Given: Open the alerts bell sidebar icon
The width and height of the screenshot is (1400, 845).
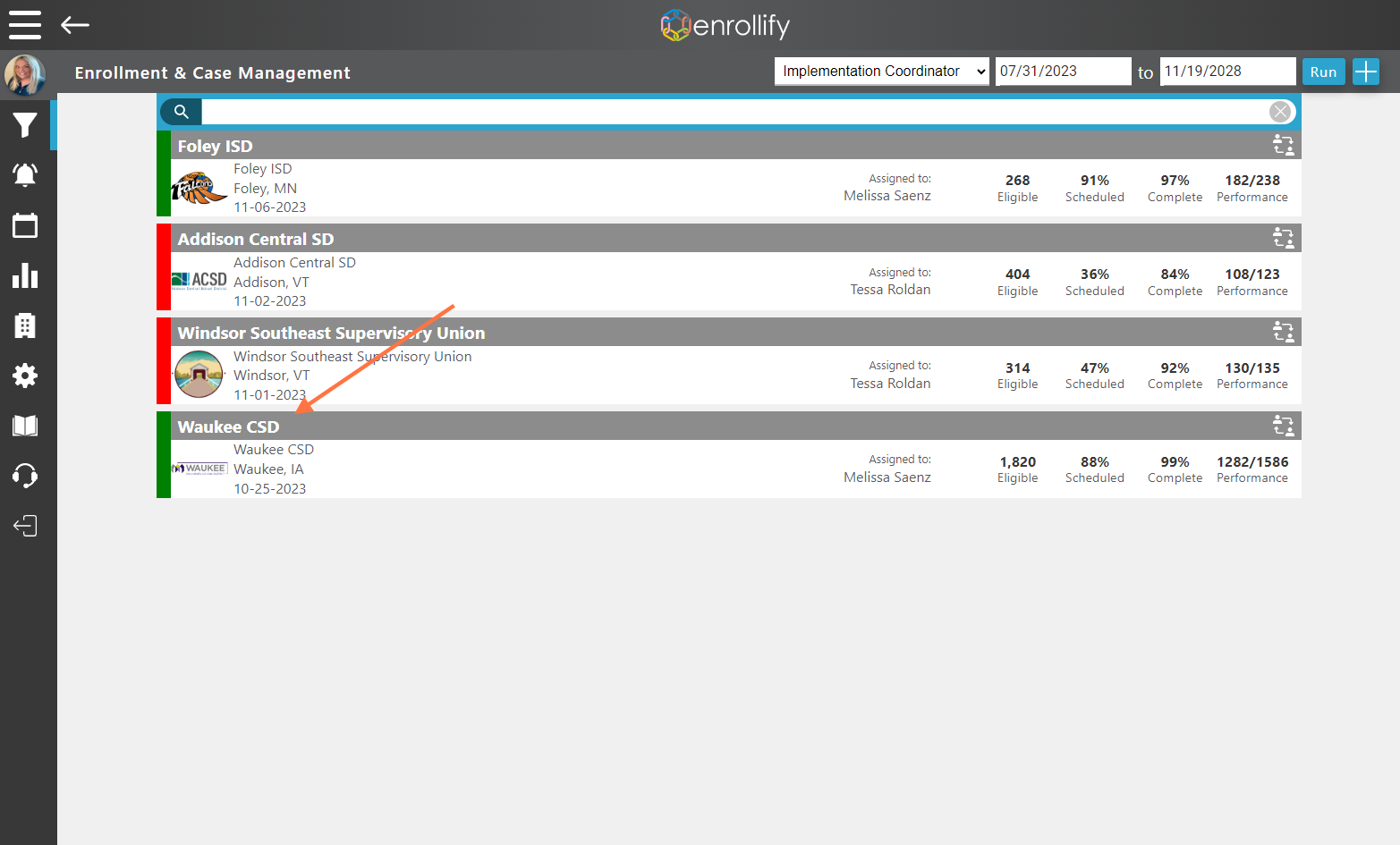Looking at the screenshot, I should click(x=25, y=175).
